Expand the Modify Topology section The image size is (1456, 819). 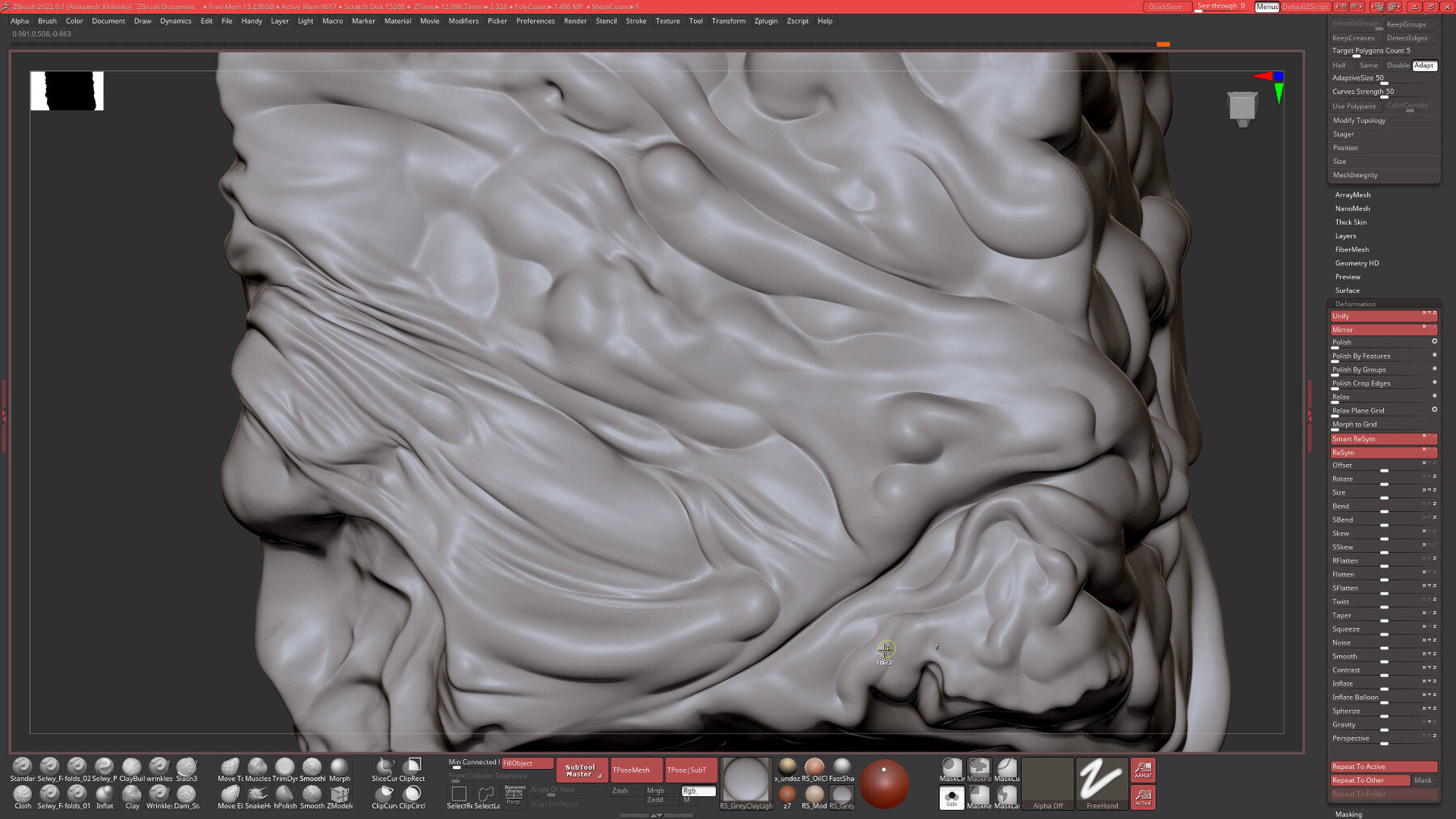pos(1359,120)
